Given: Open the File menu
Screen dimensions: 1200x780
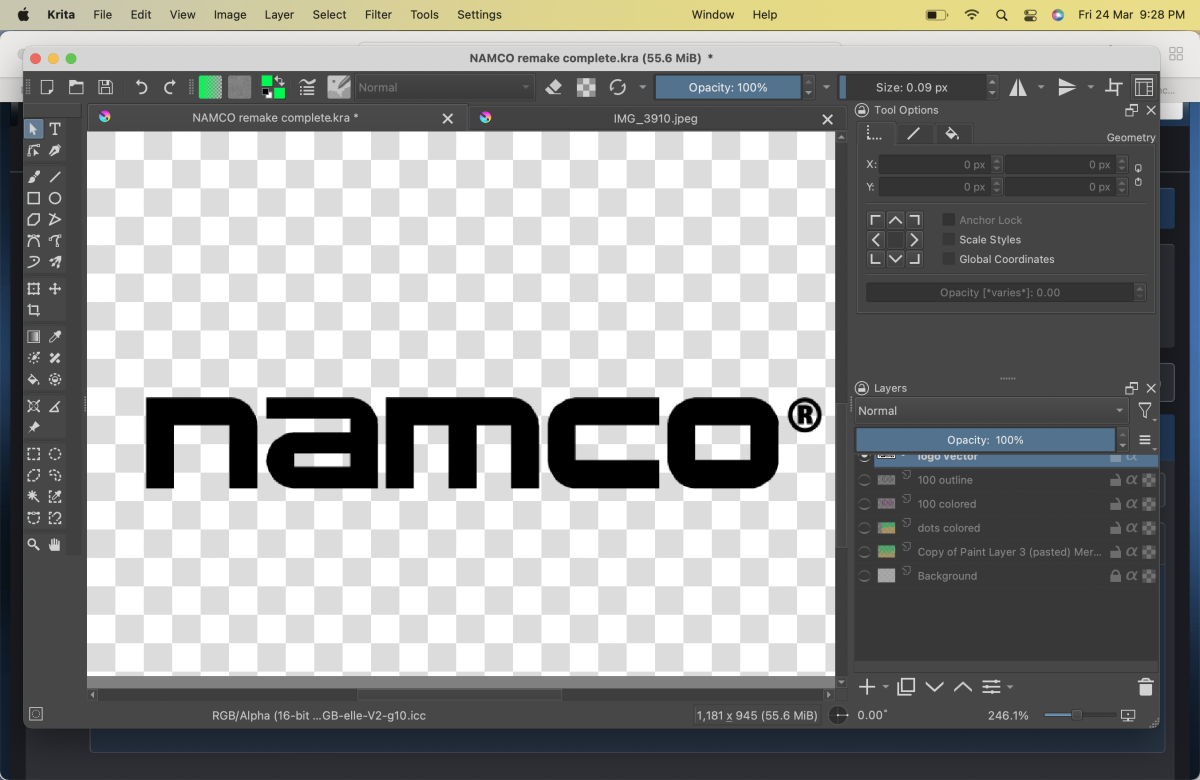Looking at the screenshot, I should pyautogui.click(x=102, y=15).
